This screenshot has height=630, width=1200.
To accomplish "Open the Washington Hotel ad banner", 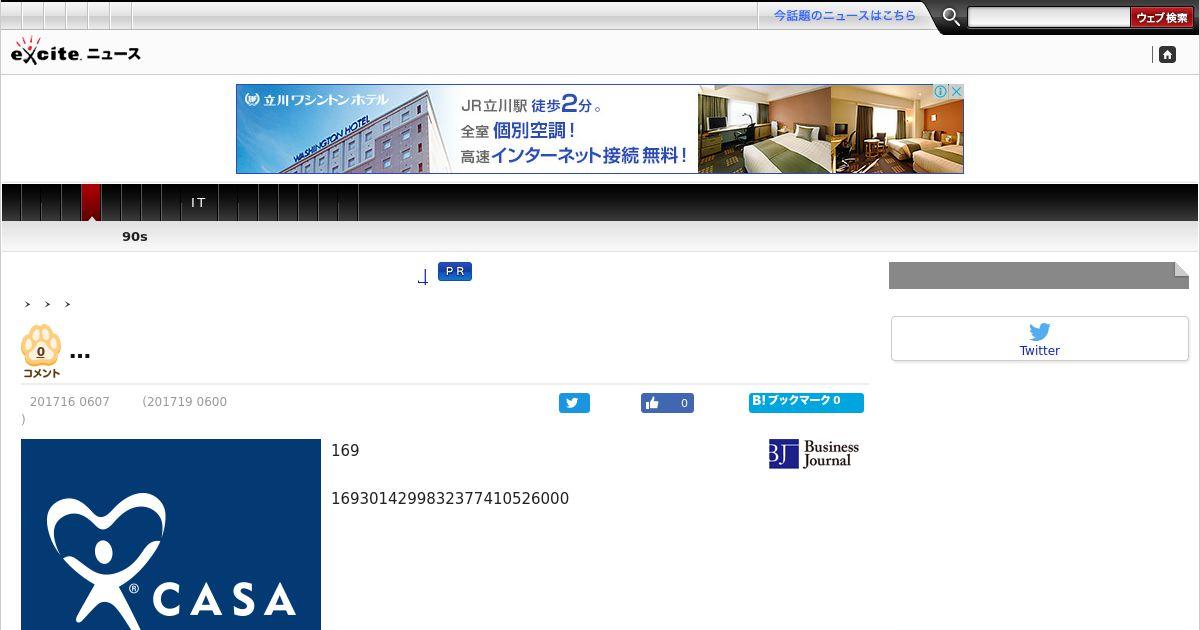I will tap(599, 129).
